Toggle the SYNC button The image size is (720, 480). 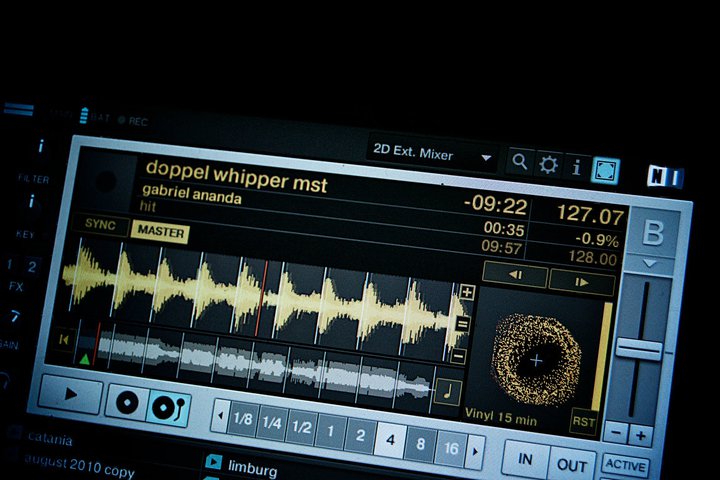tap(100, 224)
